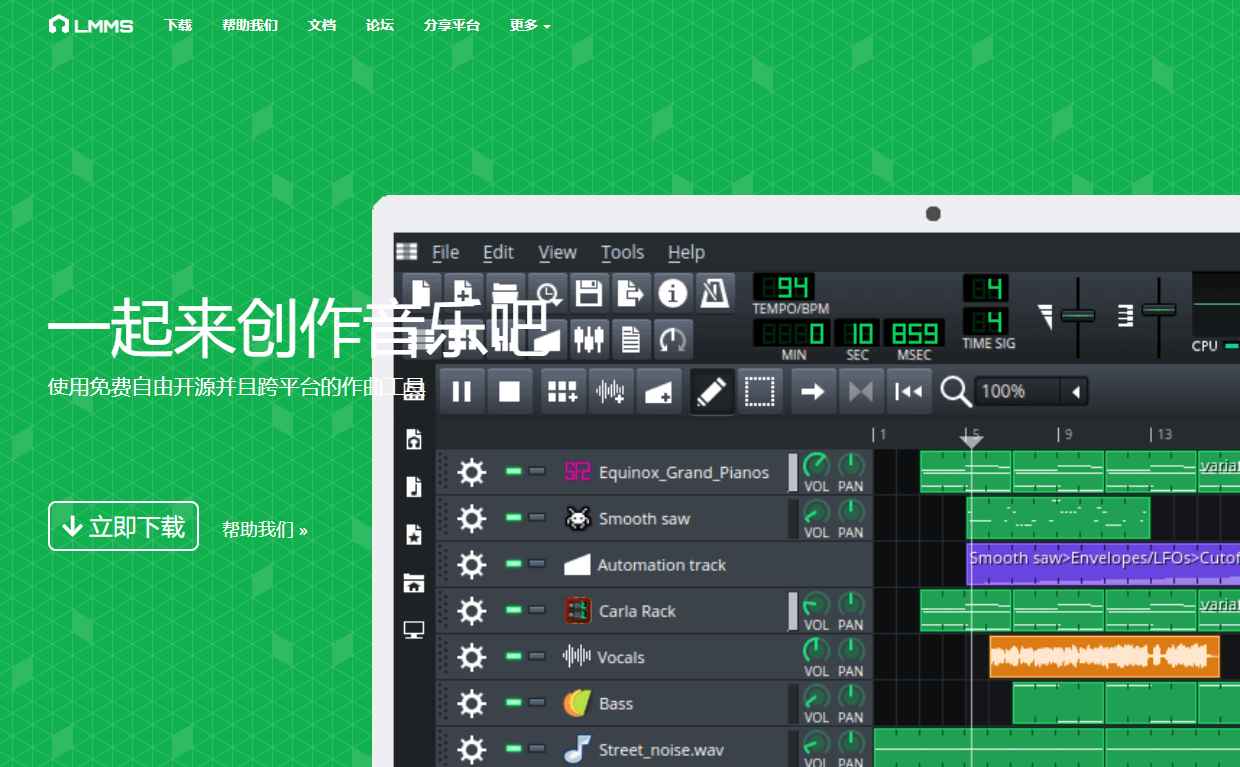Click the 立即下载 download button

(x=123, y=526)
